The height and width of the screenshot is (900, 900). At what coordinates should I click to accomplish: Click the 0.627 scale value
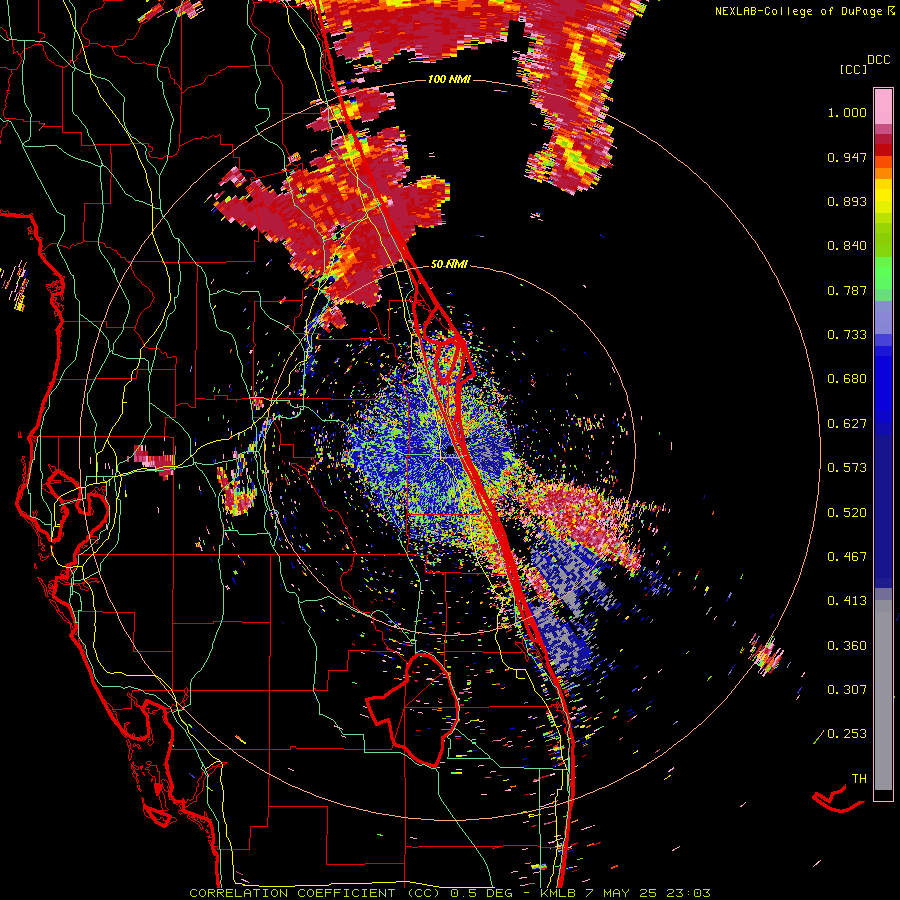(x=847, y=424)
